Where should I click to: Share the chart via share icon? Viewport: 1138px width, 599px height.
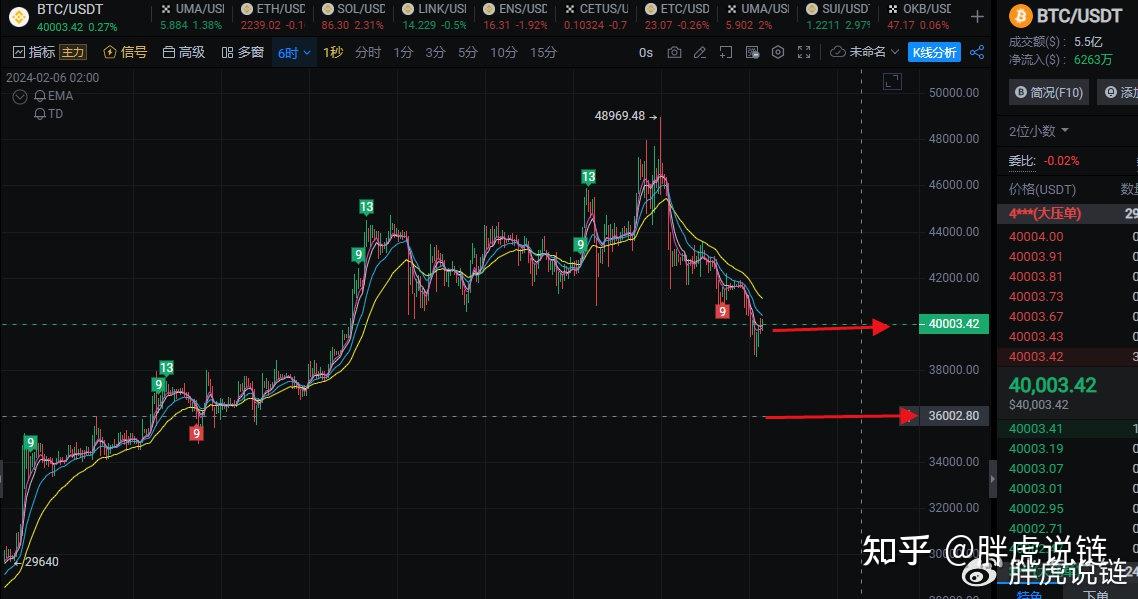click(x=977, y=52)
